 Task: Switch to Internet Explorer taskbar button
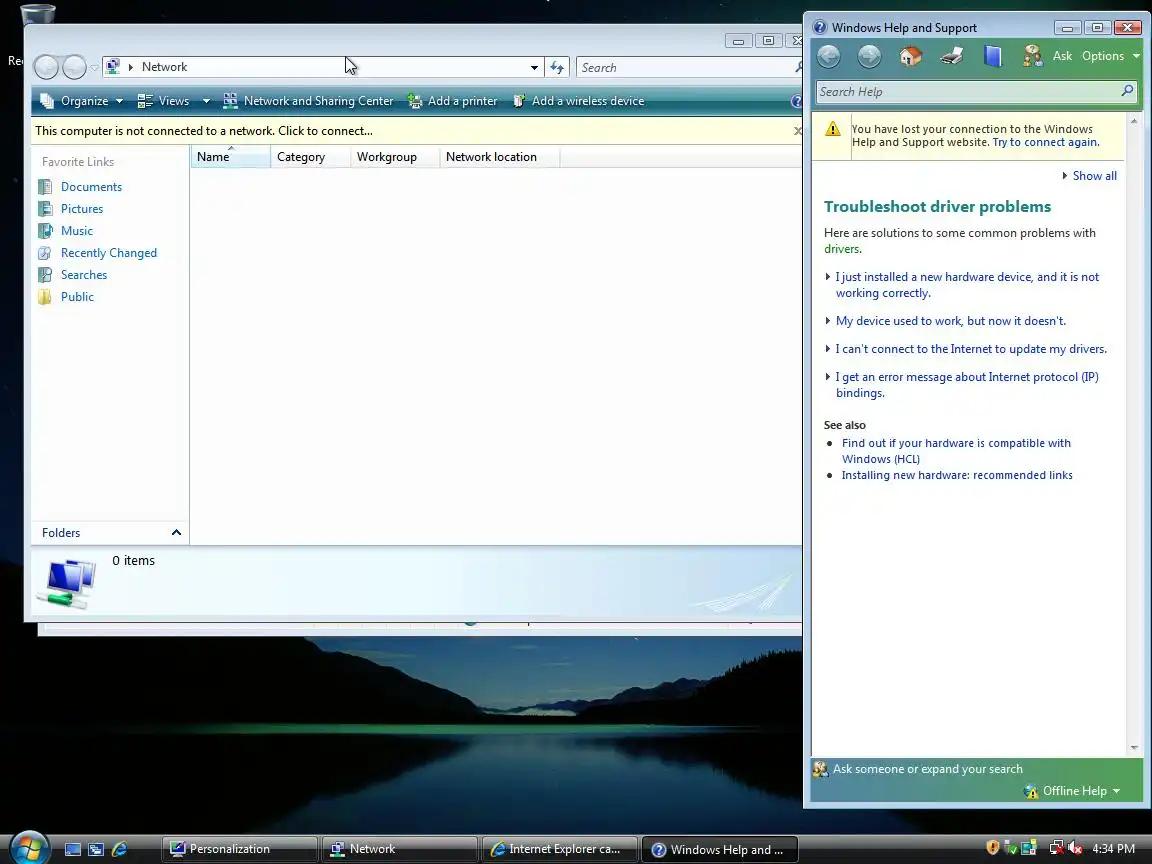(x=560, y=849)
